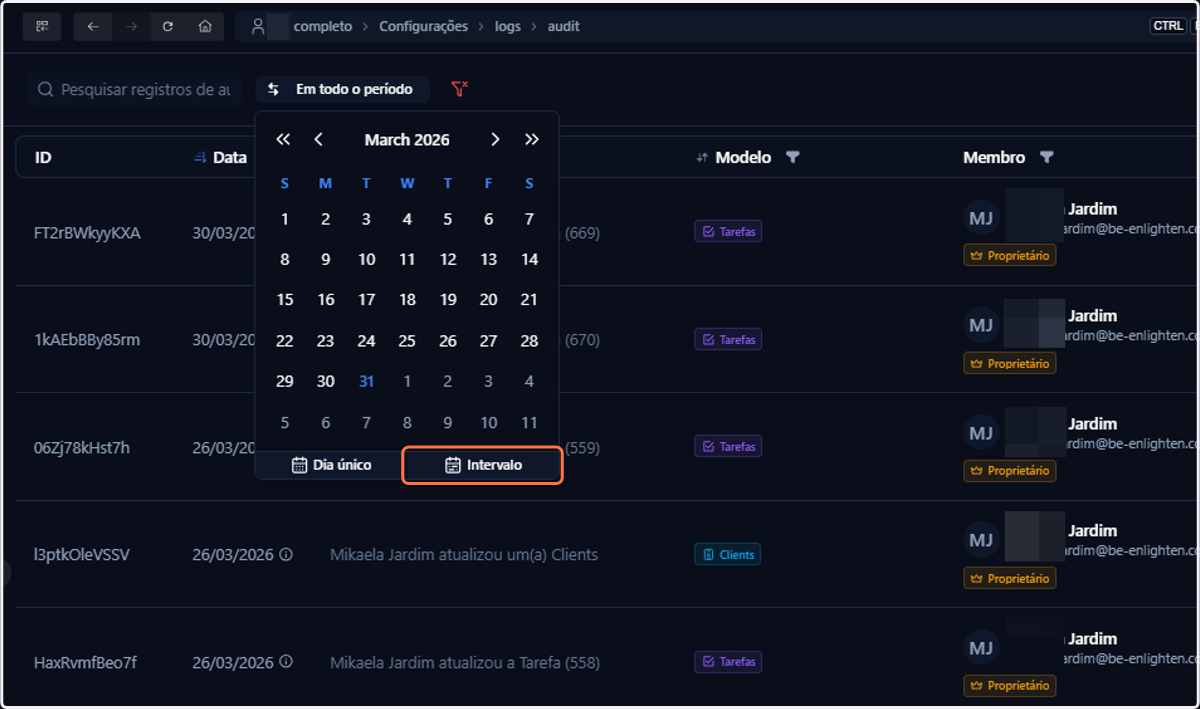This screenshot has height=709, width=1200.
Task: Reload the page with the refresh icon
Action: point(168,27)
